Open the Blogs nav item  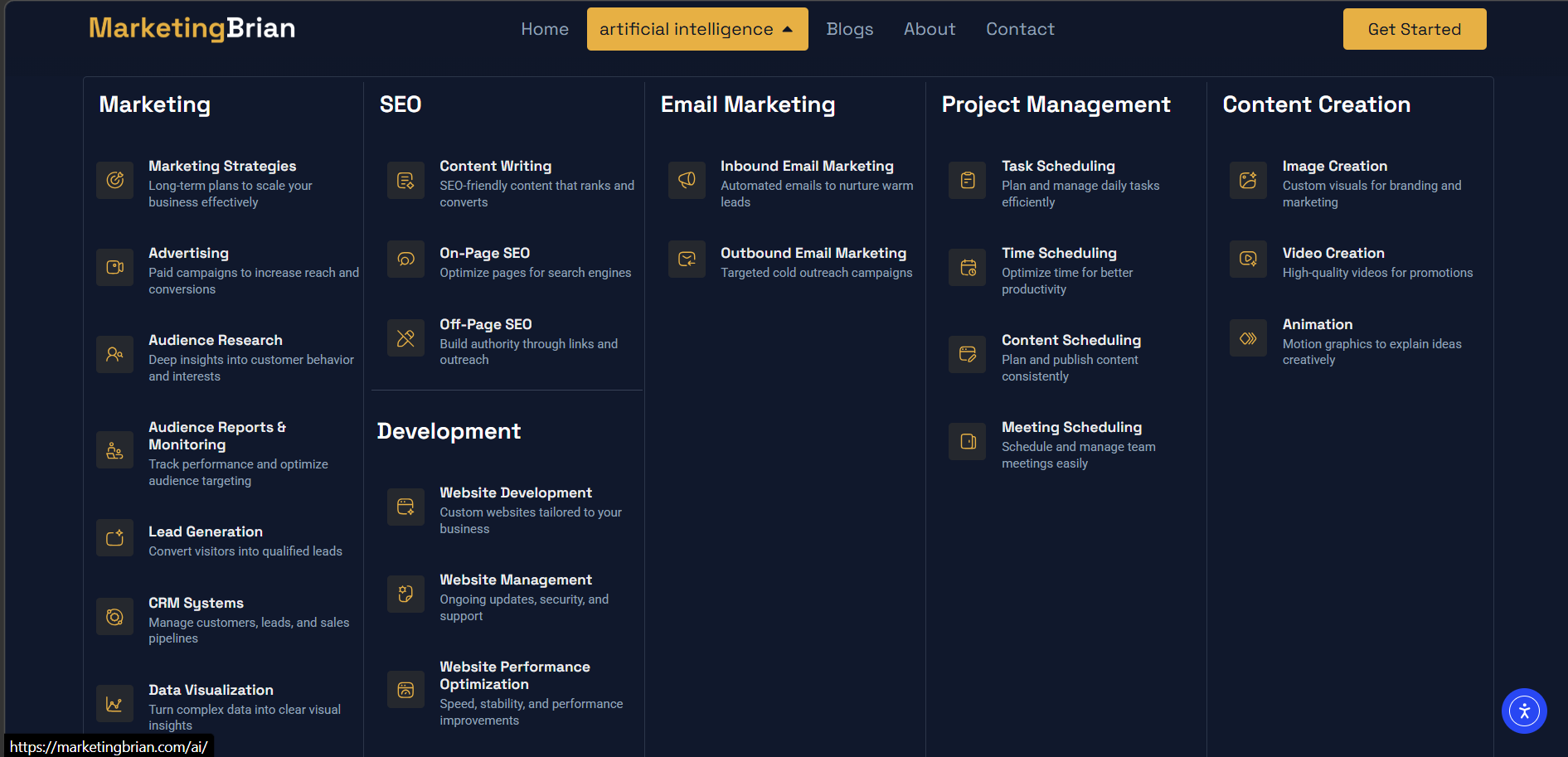[x=849, y=29]
